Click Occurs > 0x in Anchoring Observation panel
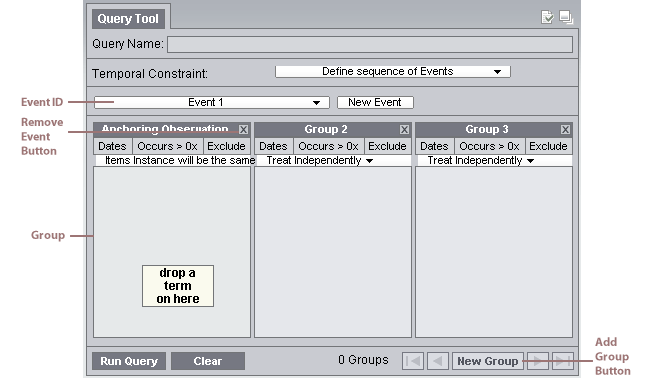649x378 pixels. click(x=167, y=146)
